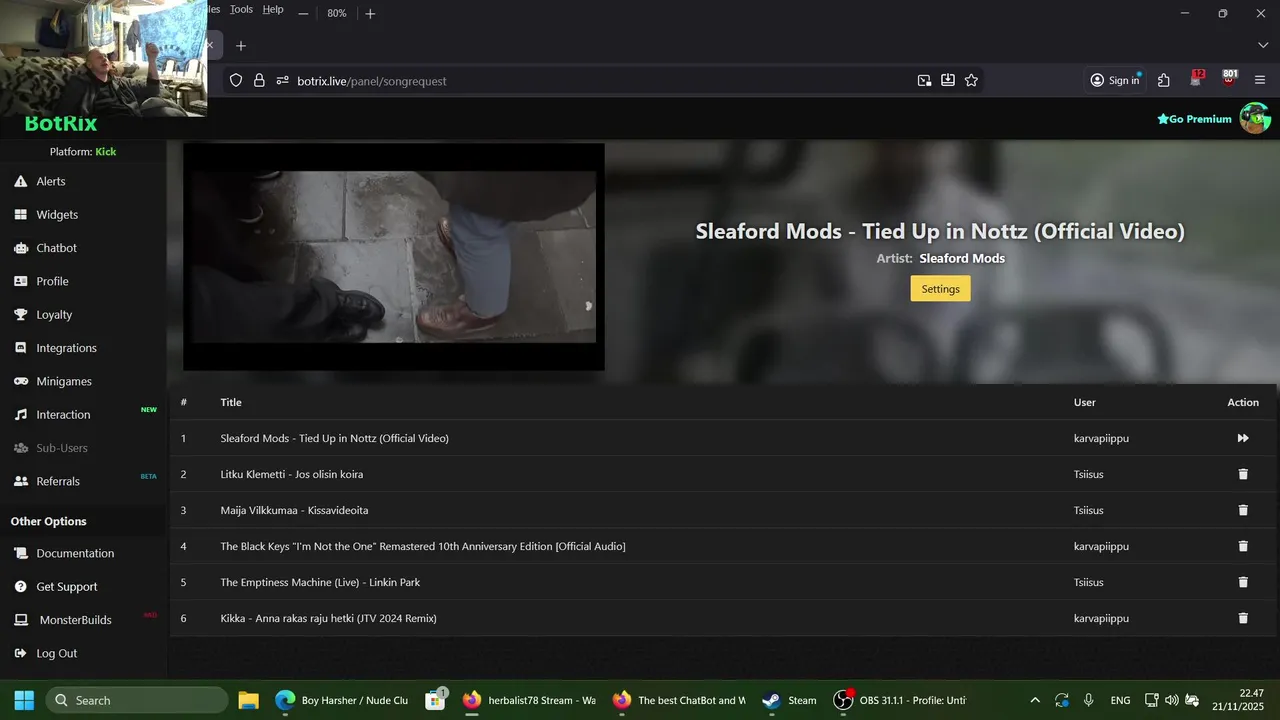Switch to the Boy Harsher / Nude Club Edge window
The image size is (1280, 720).
[342, 700]
